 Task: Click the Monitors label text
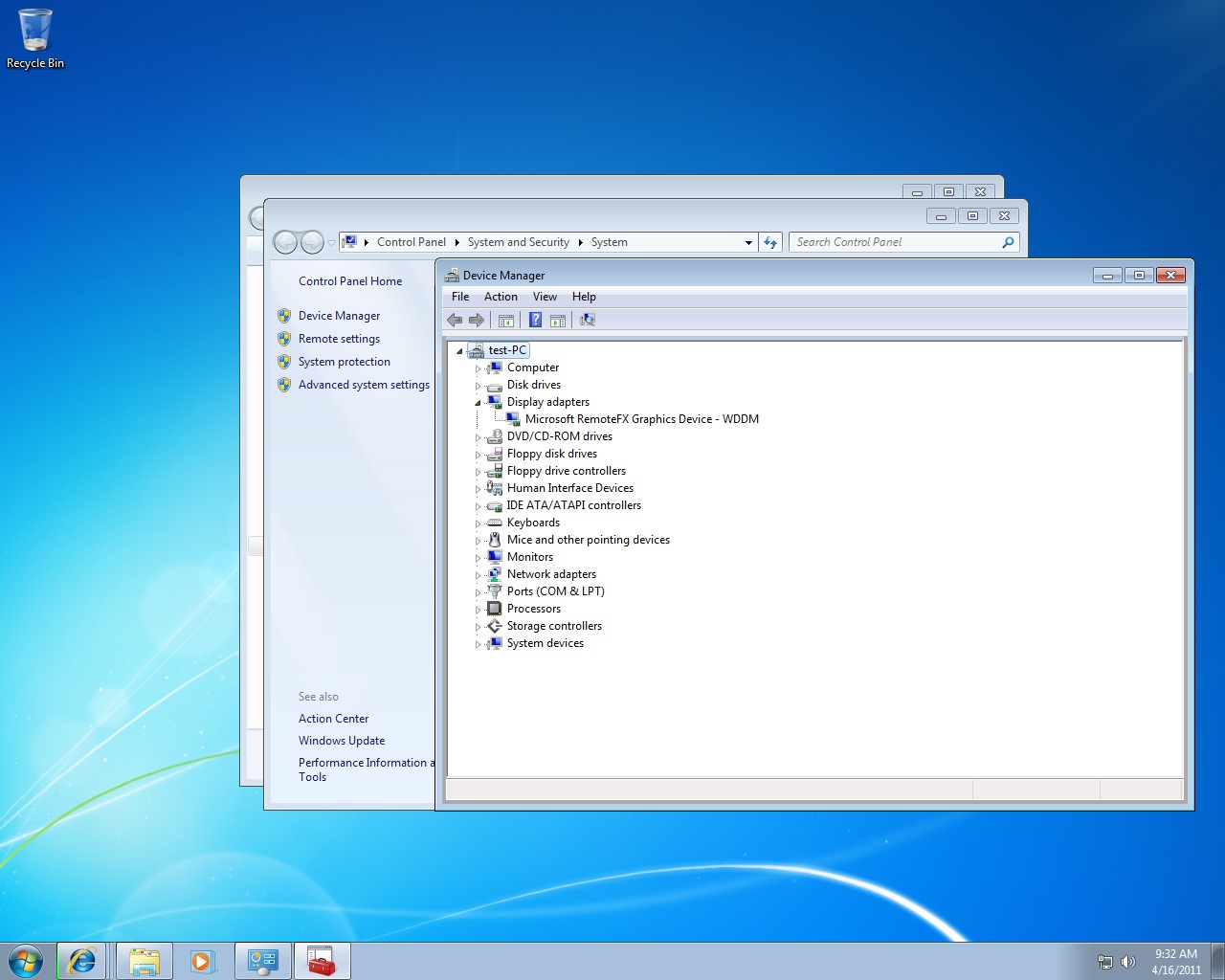(x=530, y=557)
